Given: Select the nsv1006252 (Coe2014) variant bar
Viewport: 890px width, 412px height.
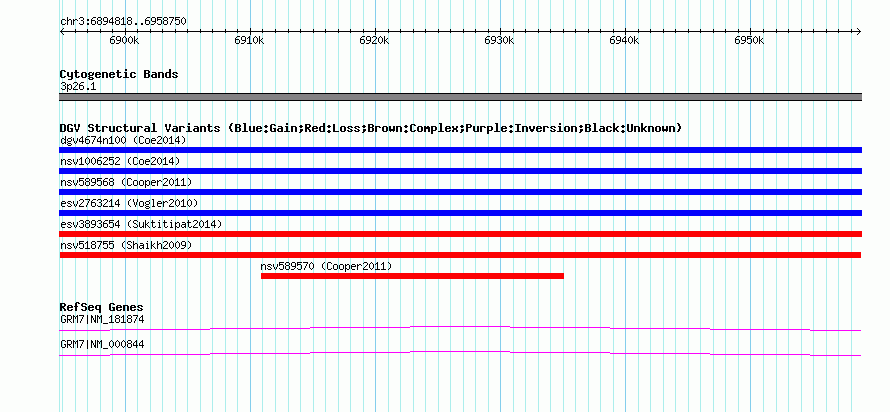Looking at the screenshot, I should (x=460, y=171).
